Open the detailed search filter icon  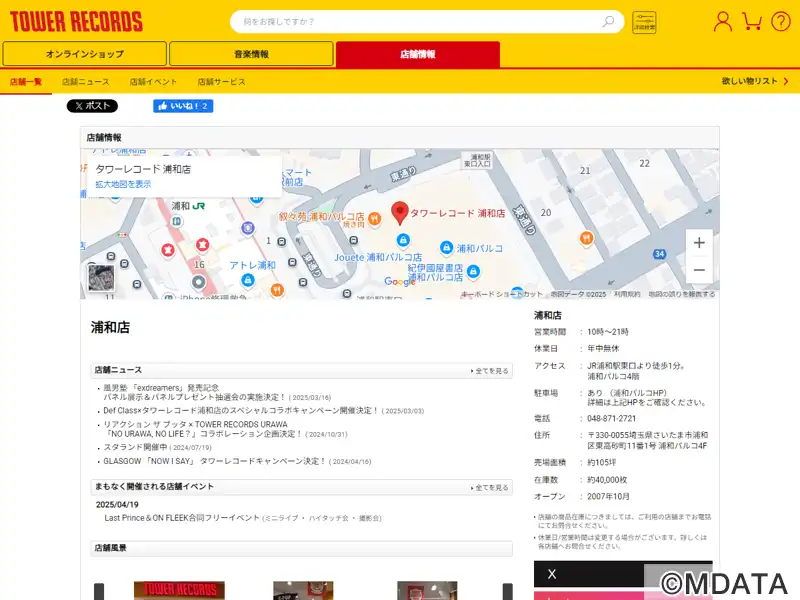[x=644, y=22]
